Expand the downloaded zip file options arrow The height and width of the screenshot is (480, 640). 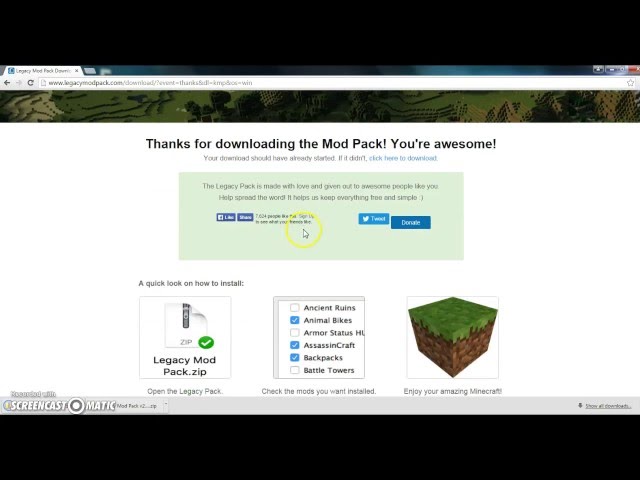pos(166,406)
